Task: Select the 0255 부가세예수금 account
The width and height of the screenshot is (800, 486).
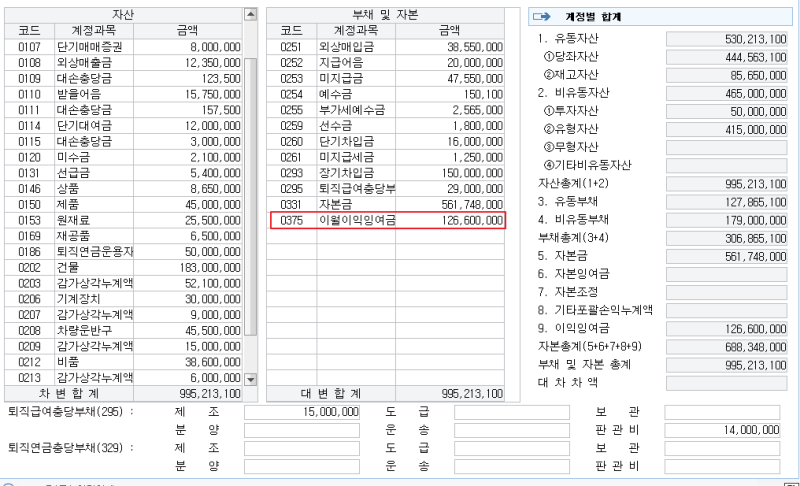Action: [386, 110]
